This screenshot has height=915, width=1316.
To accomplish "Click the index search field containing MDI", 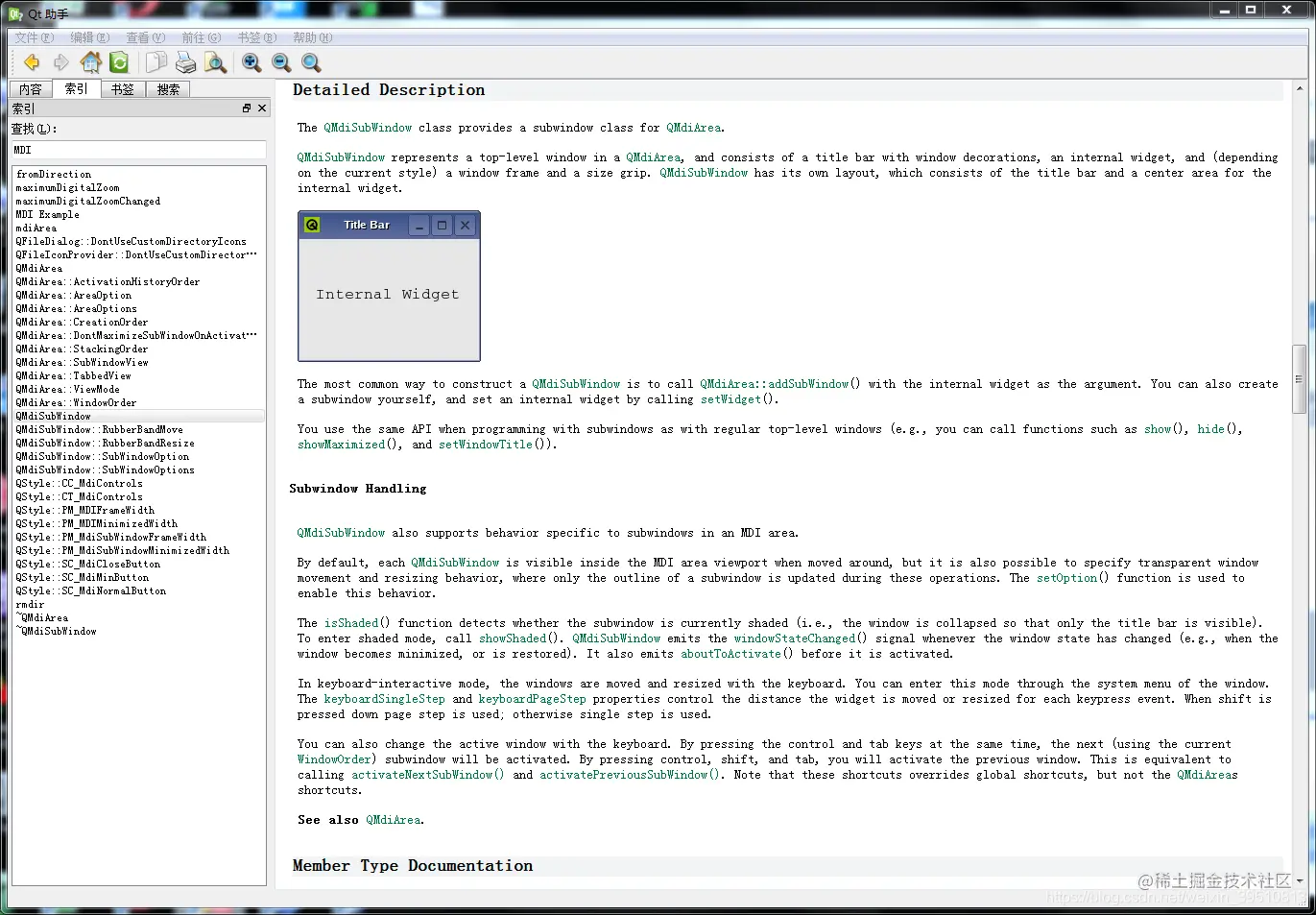I will pos(139,150).
